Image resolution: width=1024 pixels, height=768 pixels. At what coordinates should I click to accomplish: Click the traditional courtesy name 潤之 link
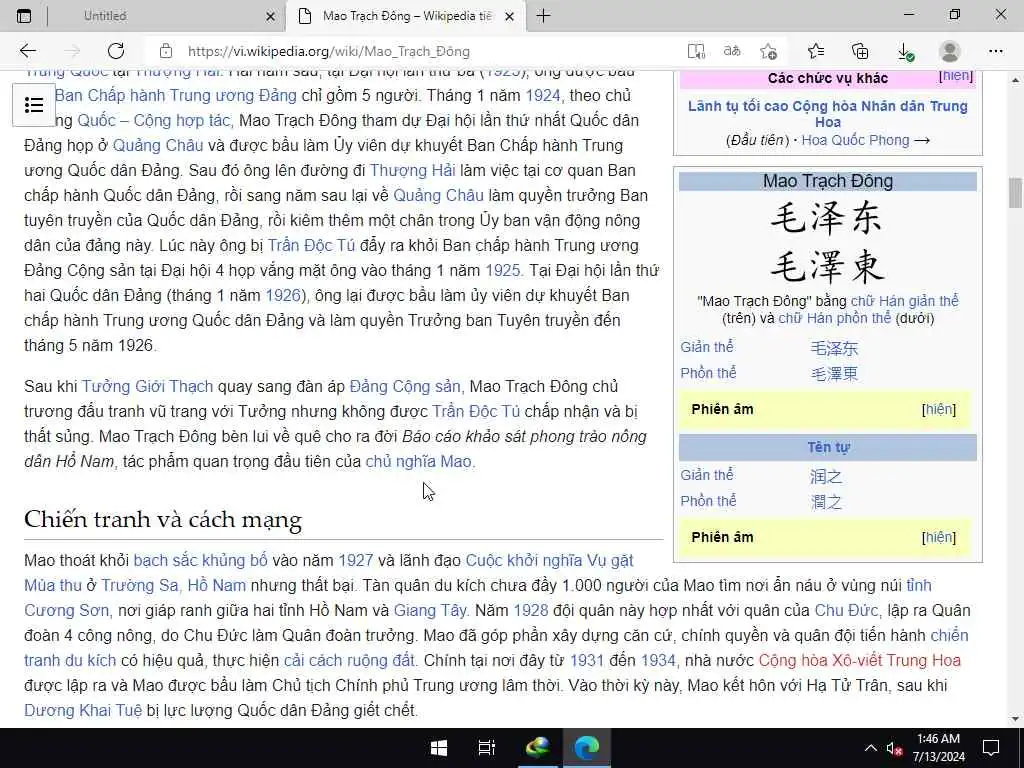[825, 502]
